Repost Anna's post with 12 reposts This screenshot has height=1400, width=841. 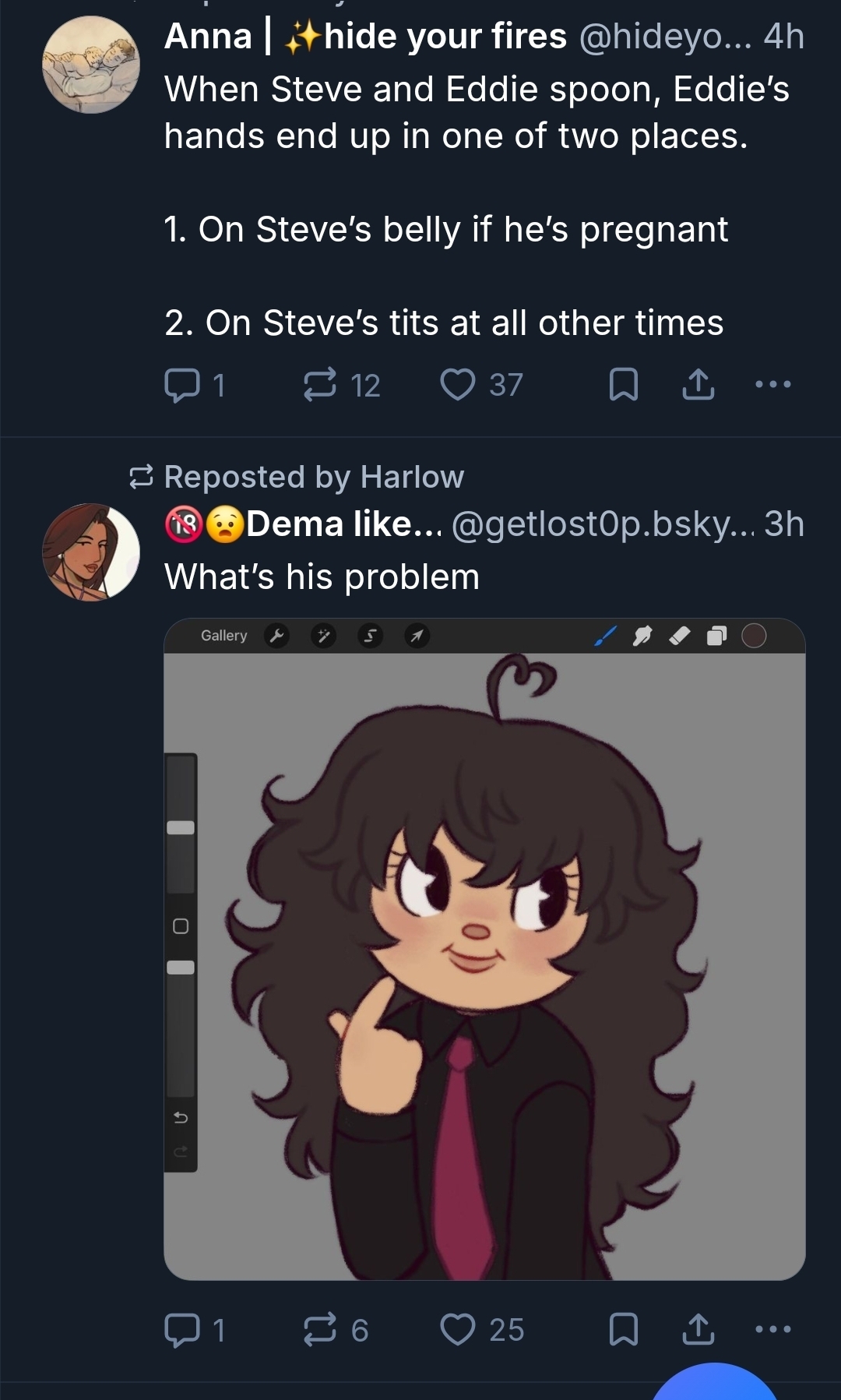click(x=320, y=385)
